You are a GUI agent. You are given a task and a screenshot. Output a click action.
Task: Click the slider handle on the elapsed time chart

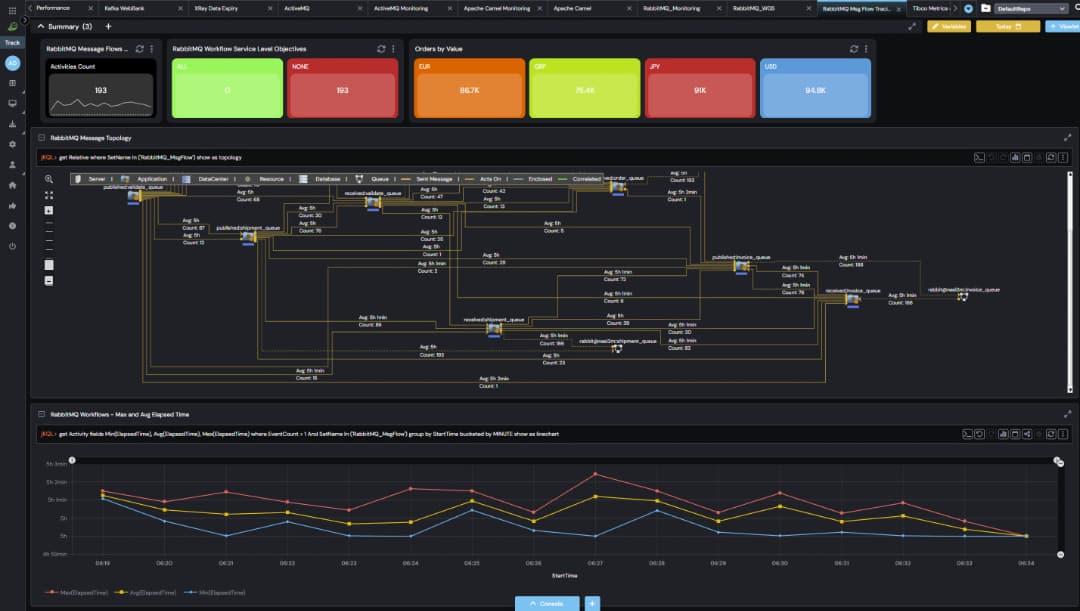1060,462
